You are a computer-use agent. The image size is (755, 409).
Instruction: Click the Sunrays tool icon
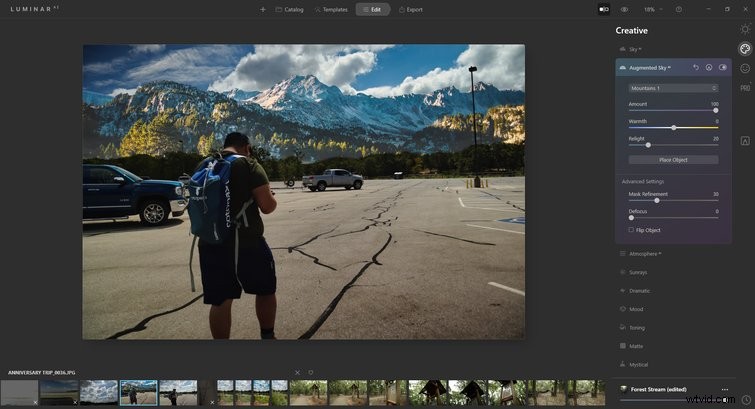[623, 273]
